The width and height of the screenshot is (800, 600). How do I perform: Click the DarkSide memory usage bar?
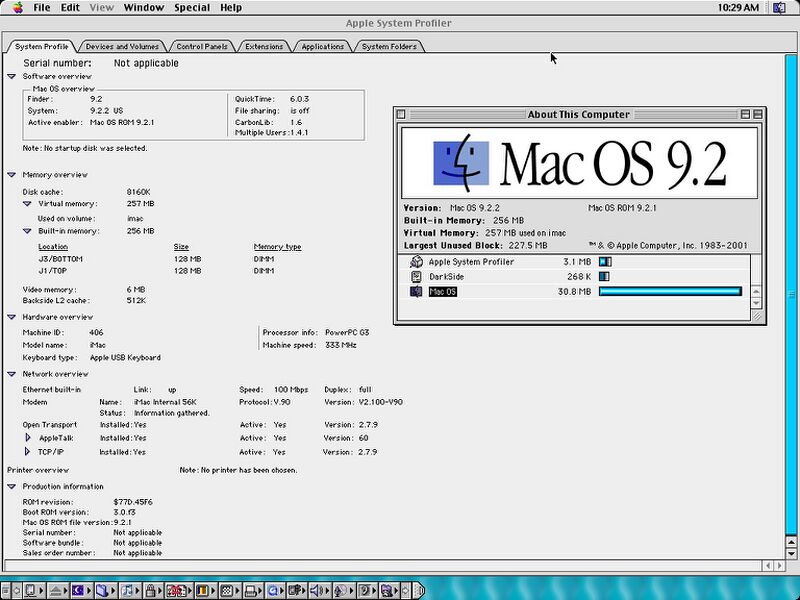pos(604,277)
